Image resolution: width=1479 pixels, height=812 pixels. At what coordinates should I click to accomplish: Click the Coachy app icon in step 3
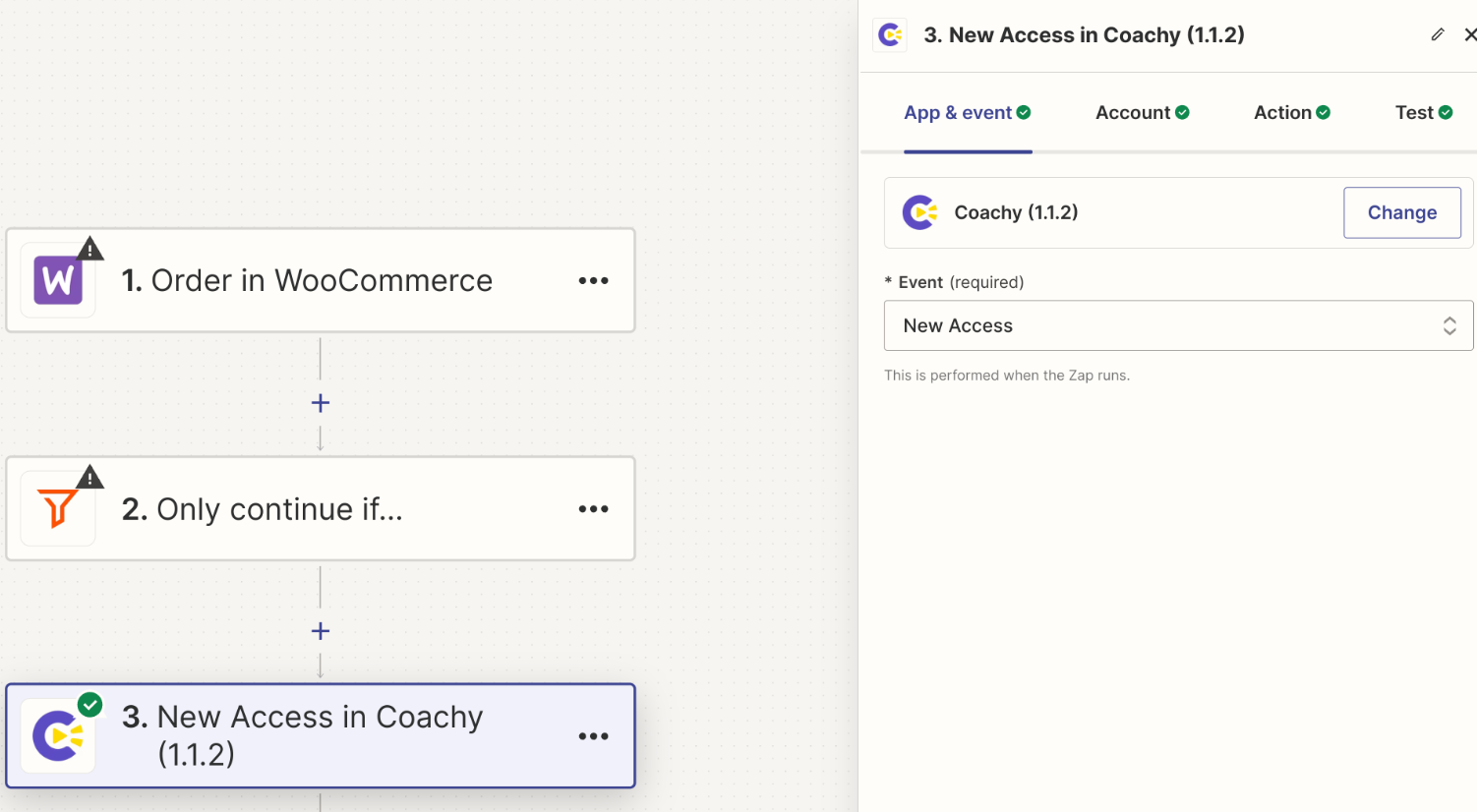pyautogui.click(x=58, y=736)
